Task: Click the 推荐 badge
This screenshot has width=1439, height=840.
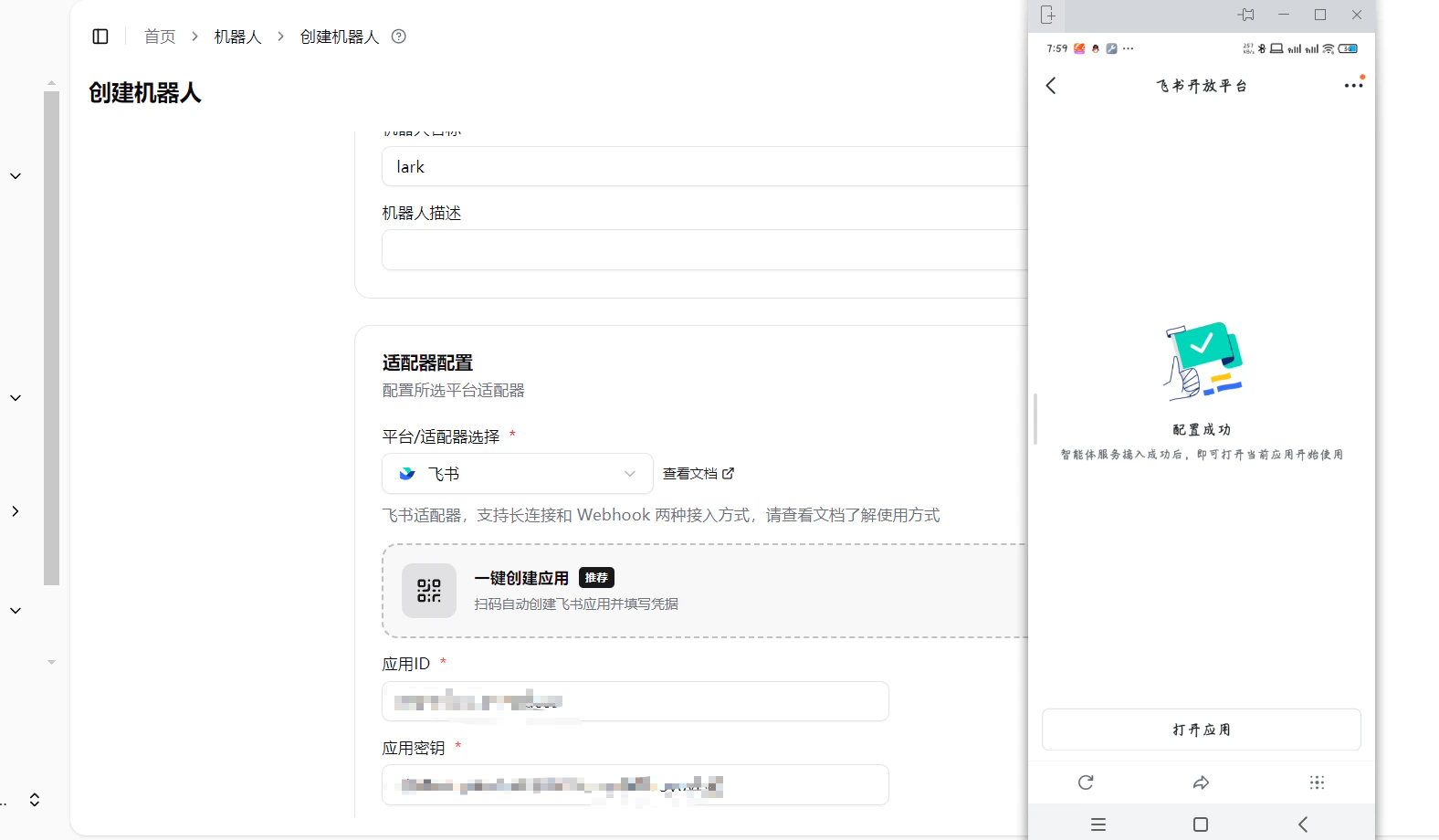Action: click(596, 578)
